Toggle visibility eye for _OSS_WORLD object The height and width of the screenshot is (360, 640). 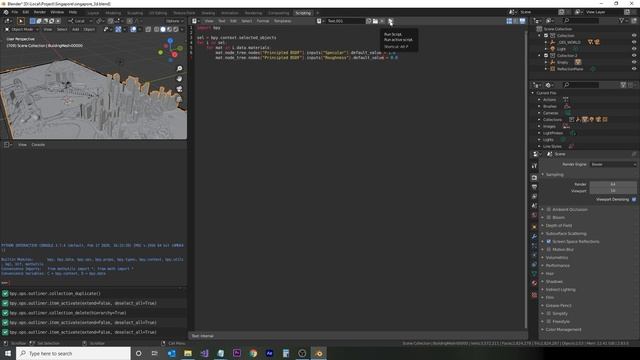point(634,42)
